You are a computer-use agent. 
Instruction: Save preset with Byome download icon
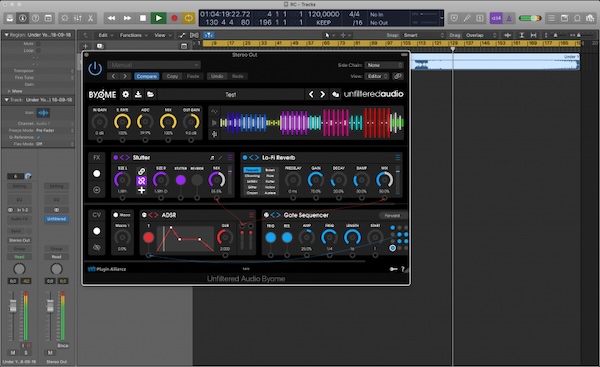coord(138,94)
